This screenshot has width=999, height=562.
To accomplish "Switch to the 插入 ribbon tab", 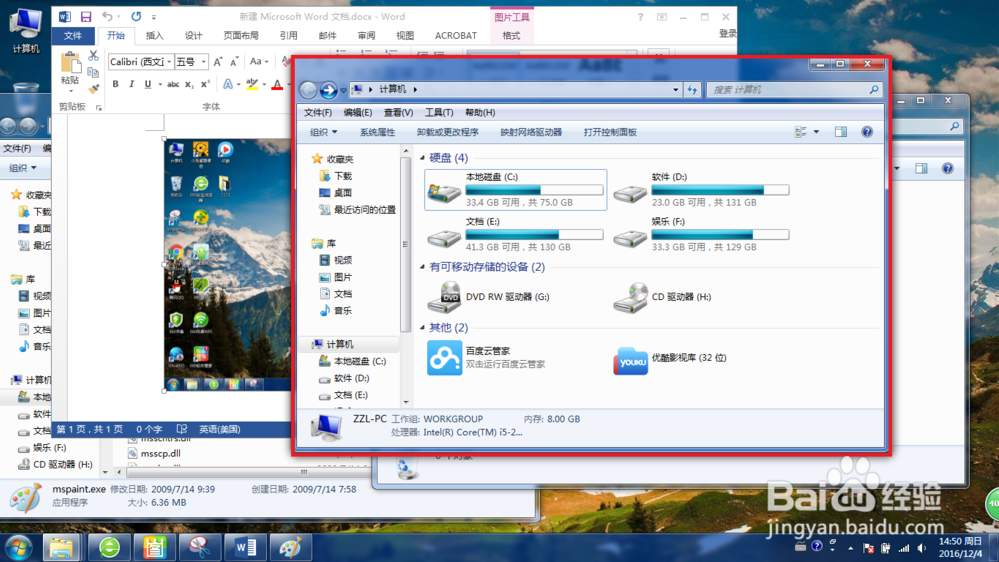I will click(154, 36).
